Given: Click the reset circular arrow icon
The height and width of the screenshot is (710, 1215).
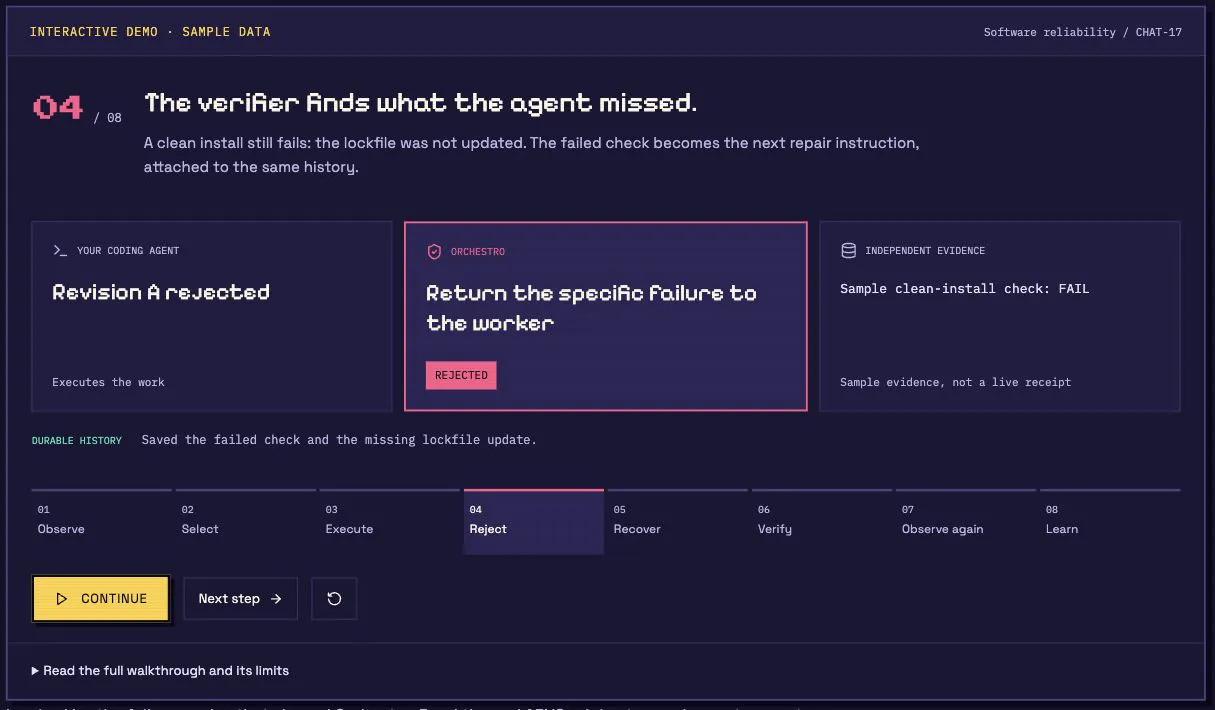Looking at the screenshot, I should coord(334,598).
